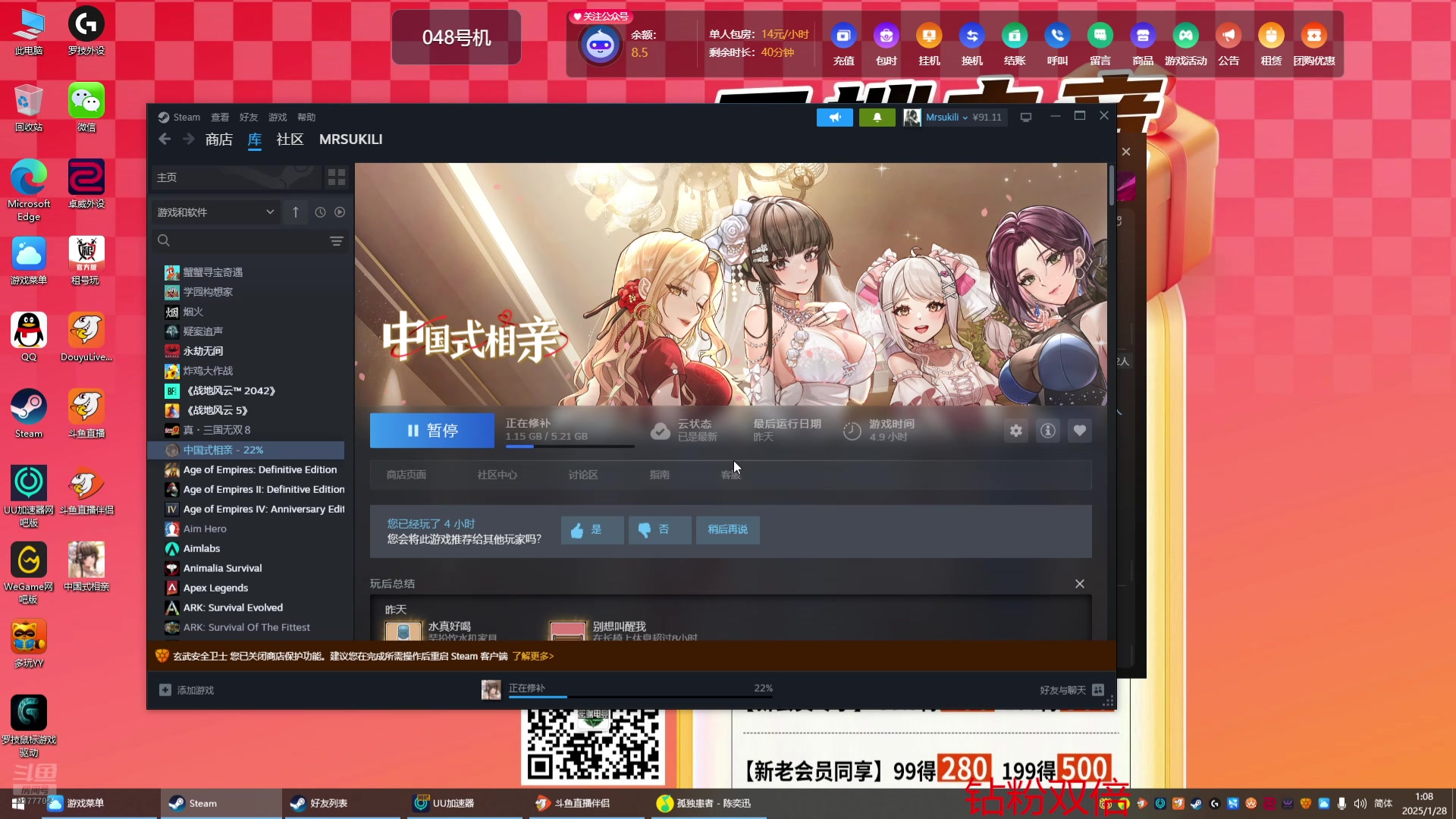Screen dimensions: 1456x819
Task: Open 换机 switch machine icon
Action: click(971, 36)
